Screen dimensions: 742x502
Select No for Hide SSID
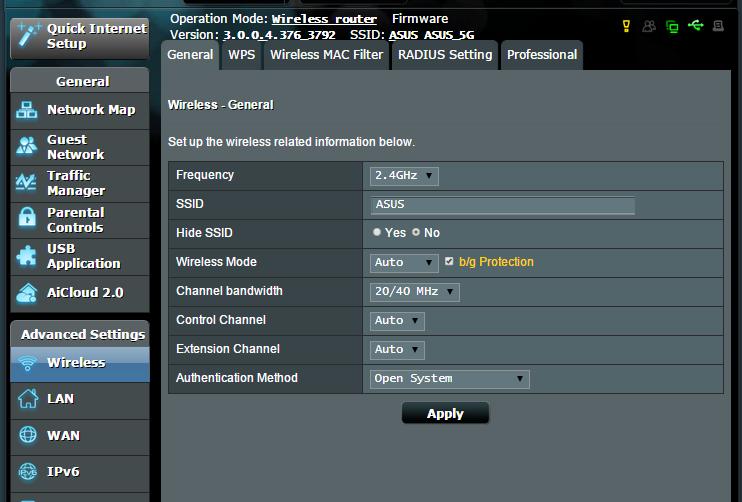point(416,232)
